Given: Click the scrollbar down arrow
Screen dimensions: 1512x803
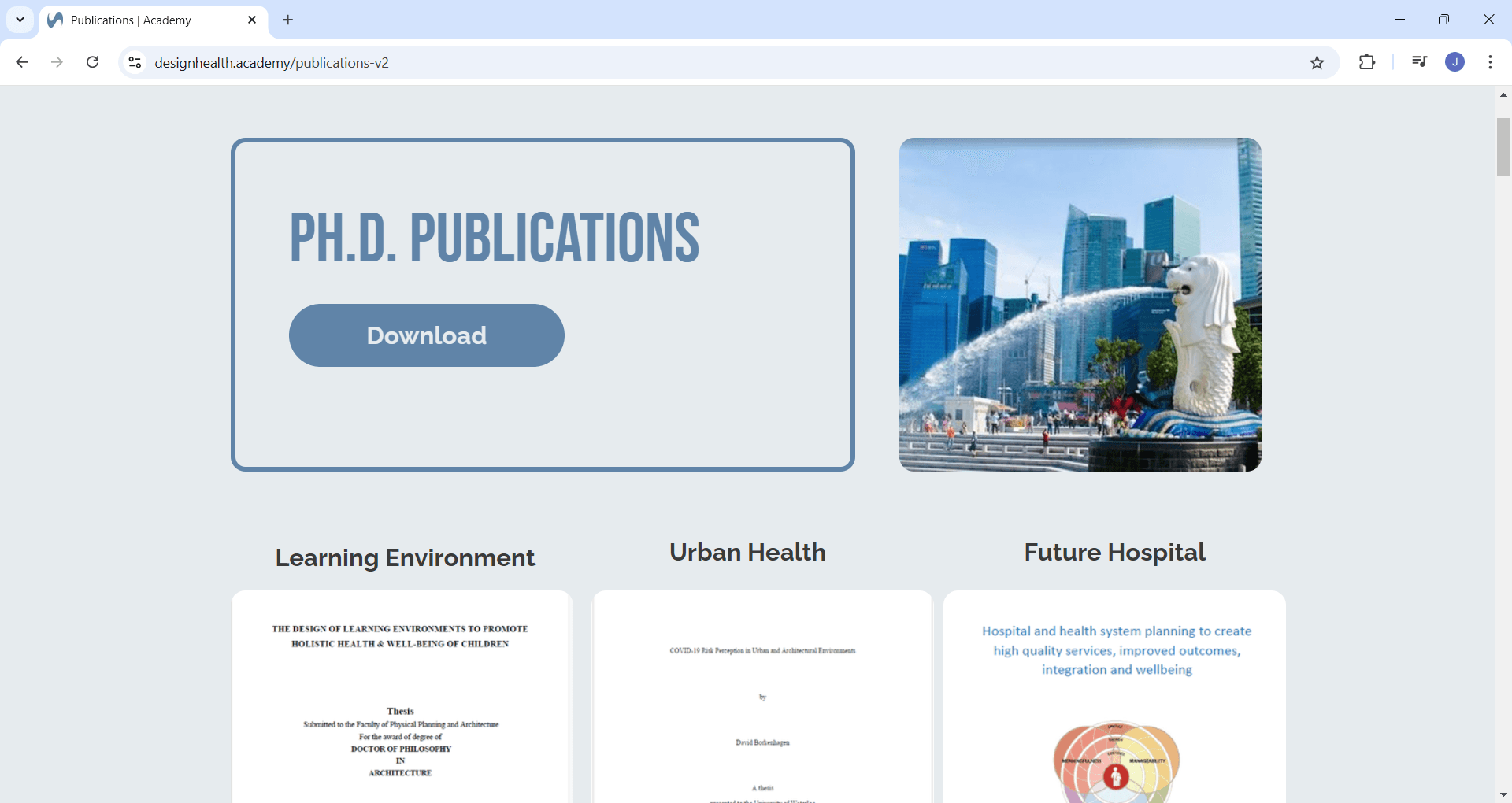Looking at the screenshot, I should click(1503, 795).
